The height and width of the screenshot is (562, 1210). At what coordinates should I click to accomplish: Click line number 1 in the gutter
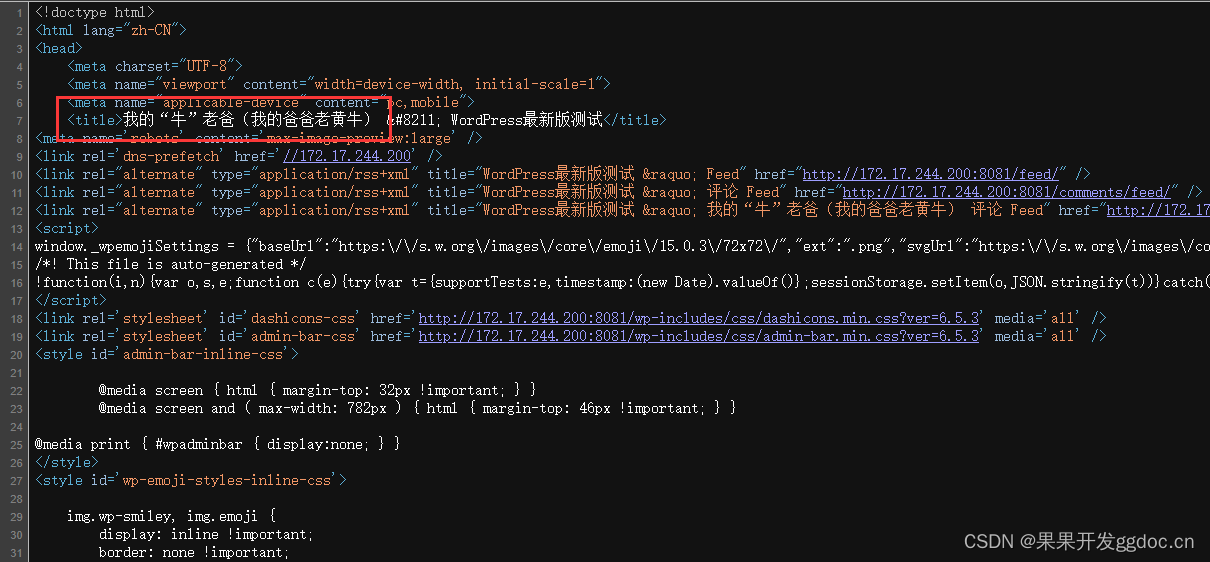[20, 12]
